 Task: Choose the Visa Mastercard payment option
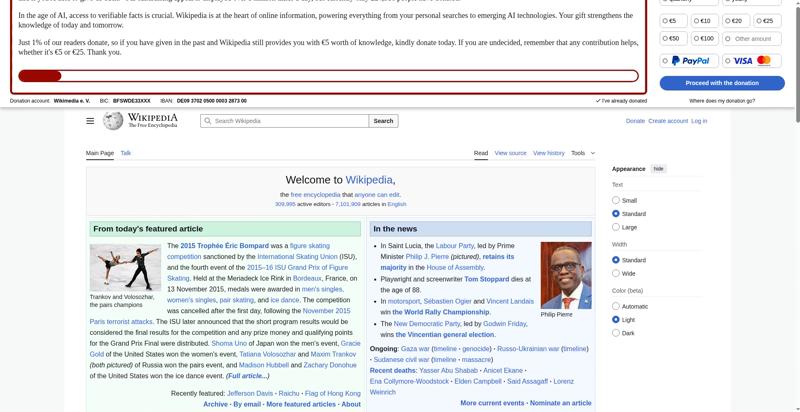752,61
